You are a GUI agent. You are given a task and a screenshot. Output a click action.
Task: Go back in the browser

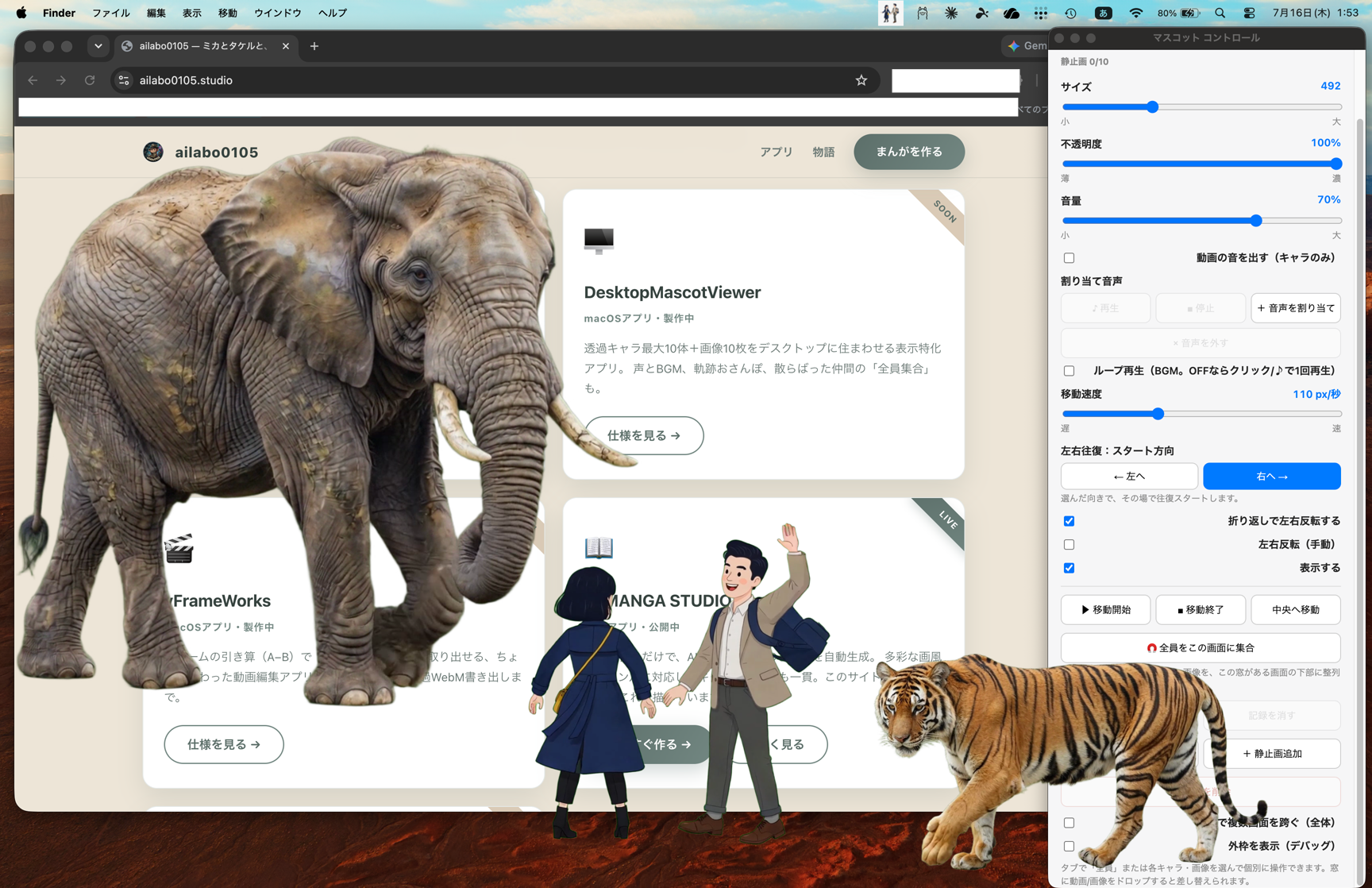pyautogui.click(x=33, y=80)
